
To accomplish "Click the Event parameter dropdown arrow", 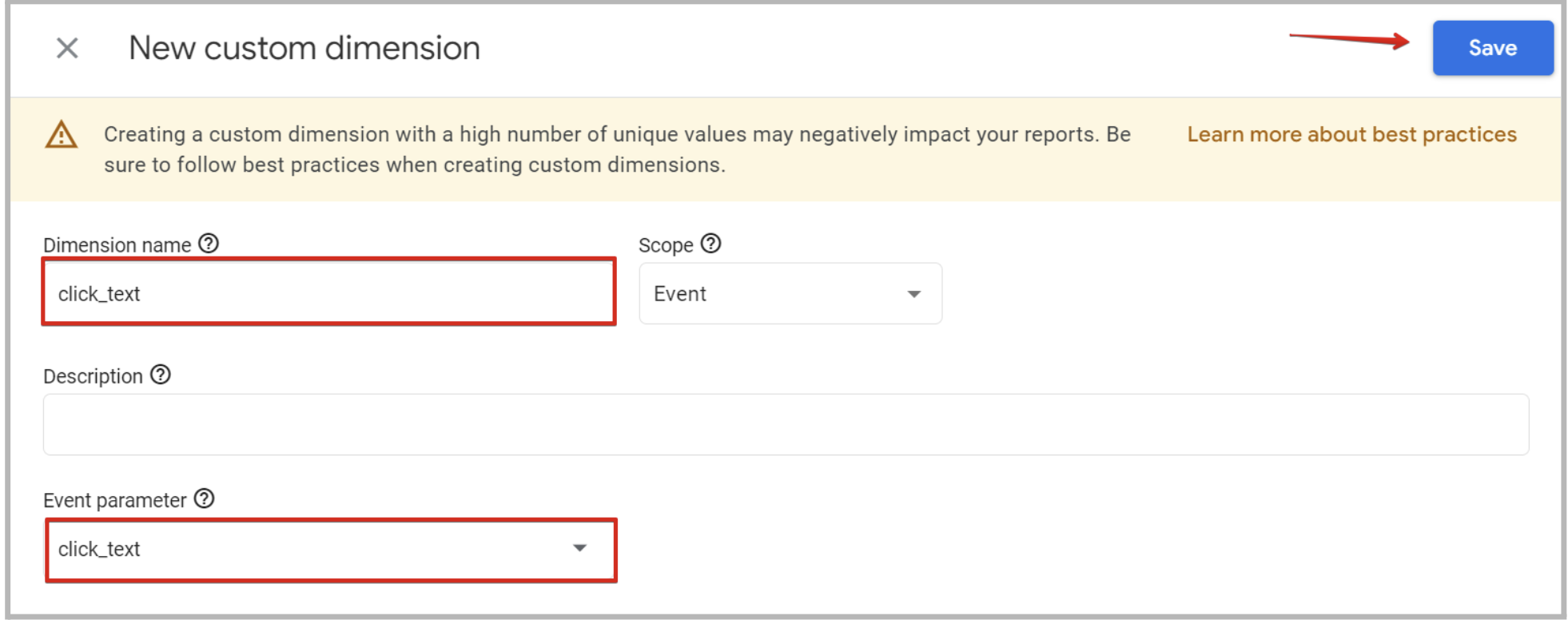I will [579, 548].
